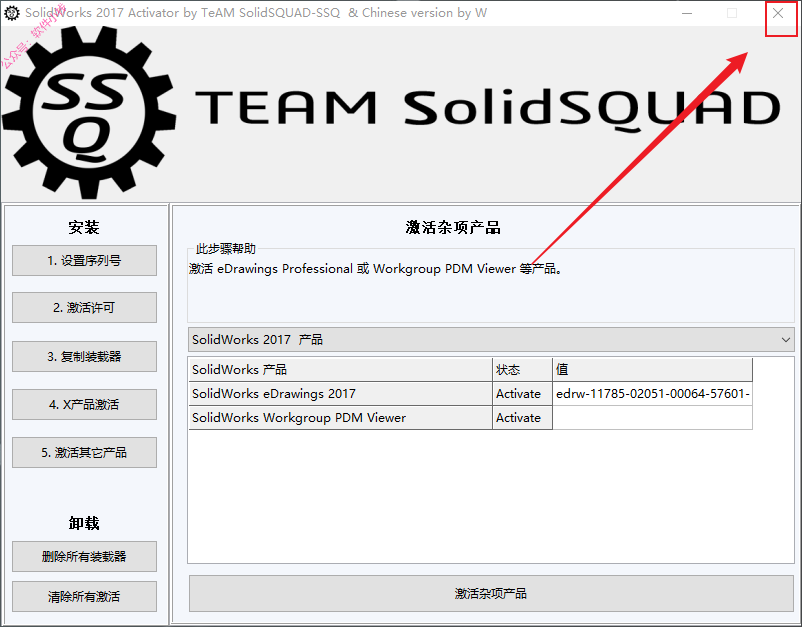Open step 2. 激活许可
The height and width of the screenshot is (627, 802).
(x=84, y=308)
